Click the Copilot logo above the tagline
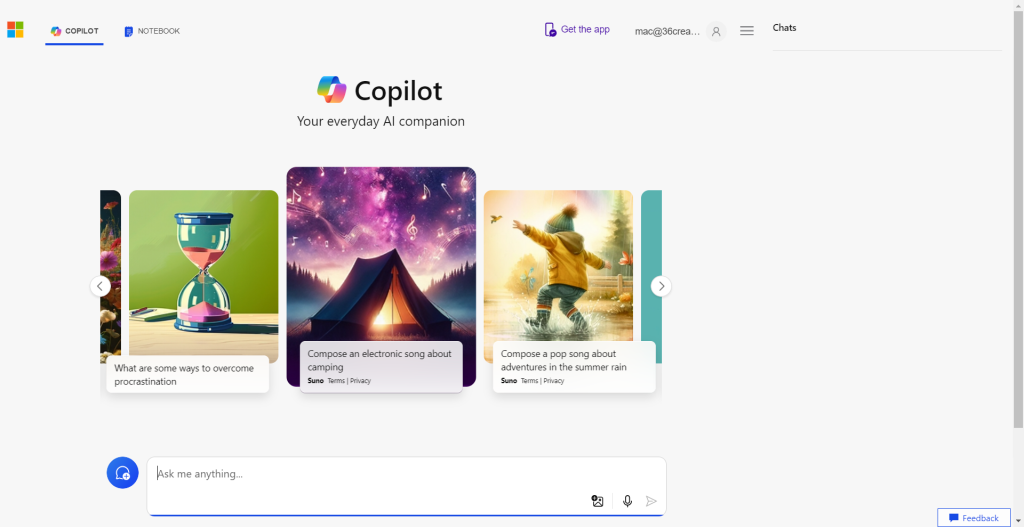 332,90
